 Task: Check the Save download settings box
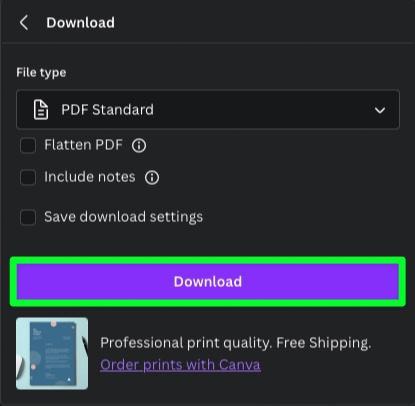point(28,217)
